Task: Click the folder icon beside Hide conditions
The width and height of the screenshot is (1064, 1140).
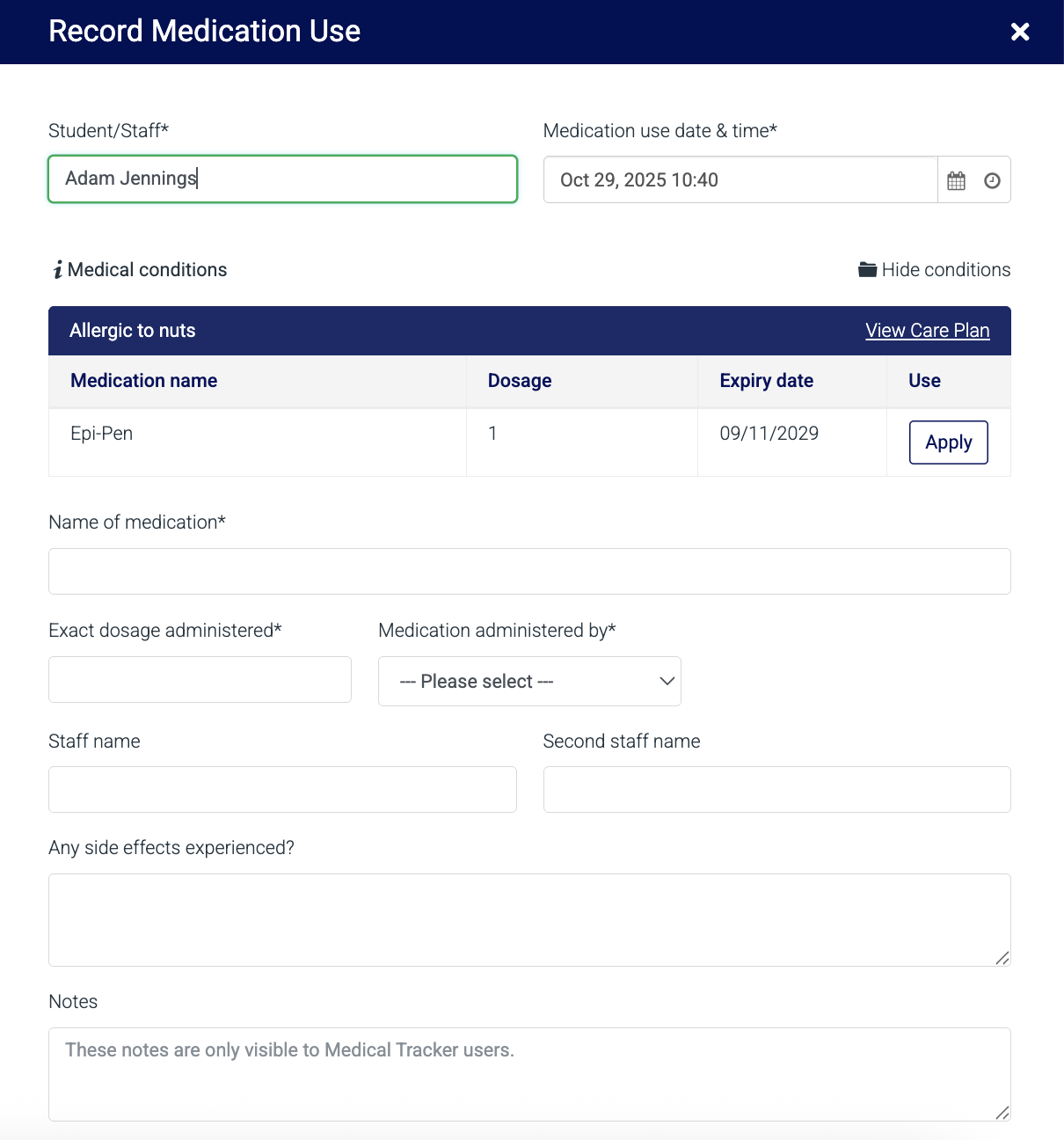Action: pyautogui.click(x=867, y=270)
